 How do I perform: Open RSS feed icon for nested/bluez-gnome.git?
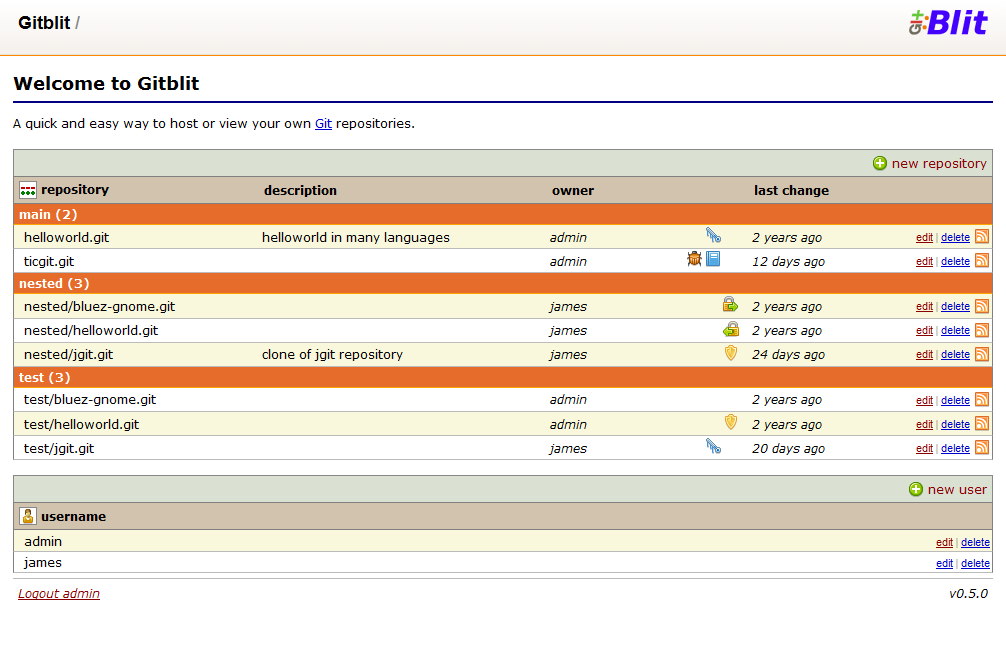pos(982,306)
